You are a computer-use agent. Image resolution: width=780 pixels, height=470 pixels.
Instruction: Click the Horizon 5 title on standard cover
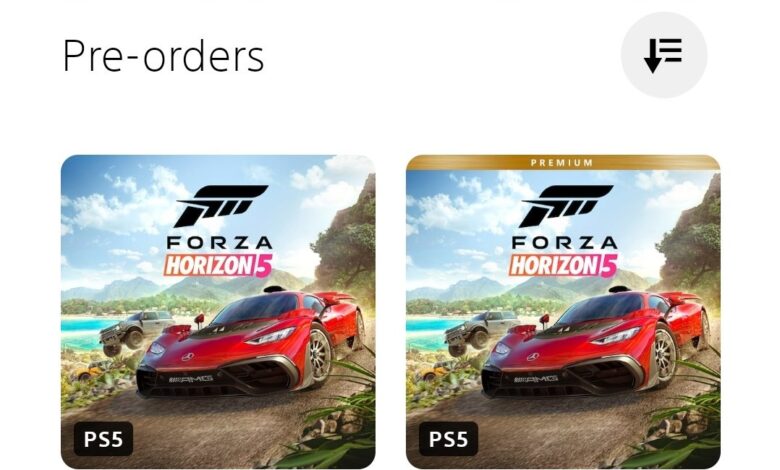point(218,265)
